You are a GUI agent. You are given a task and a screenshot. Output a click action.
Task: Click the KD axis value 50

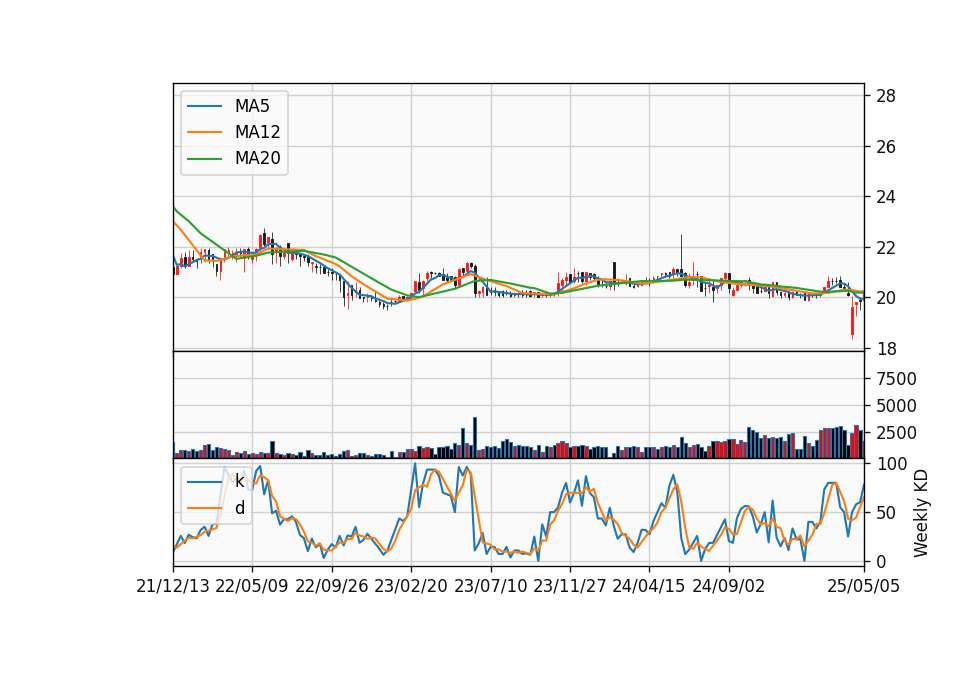click(x=886, y=513)
